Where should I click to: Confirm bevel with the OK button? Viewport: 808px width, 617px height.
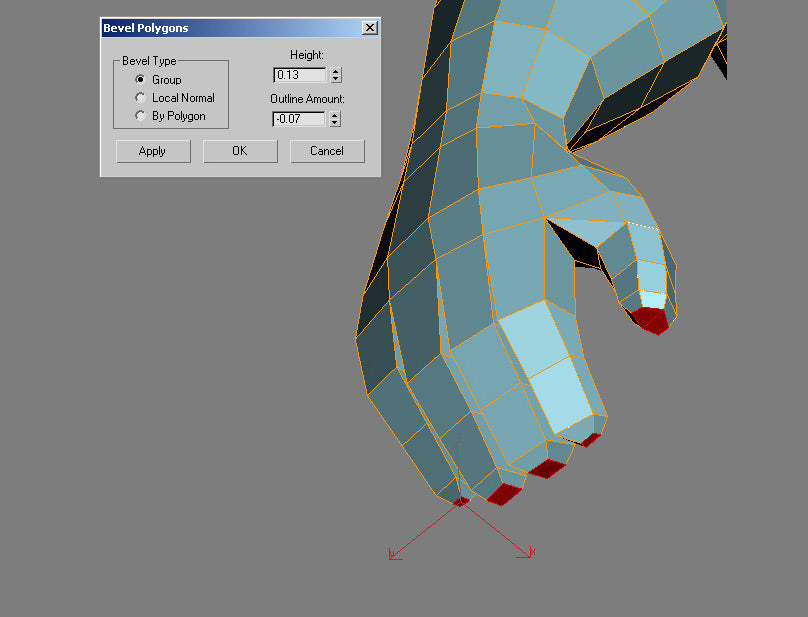click(240, 151)
